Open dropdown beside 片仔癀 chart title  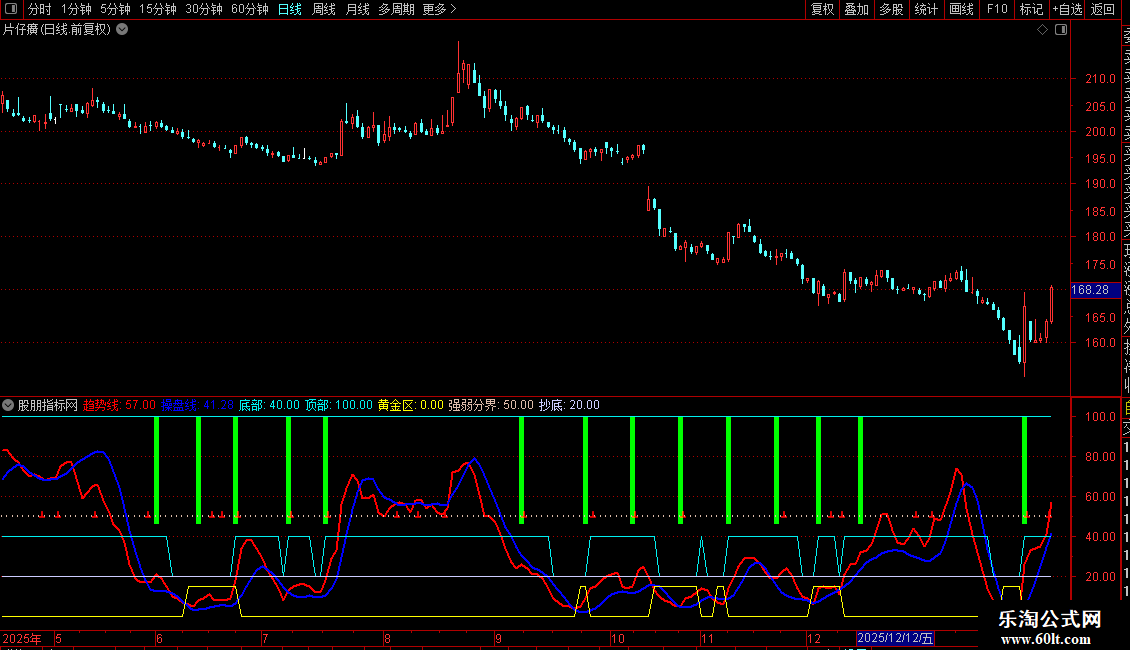point(122,29)
